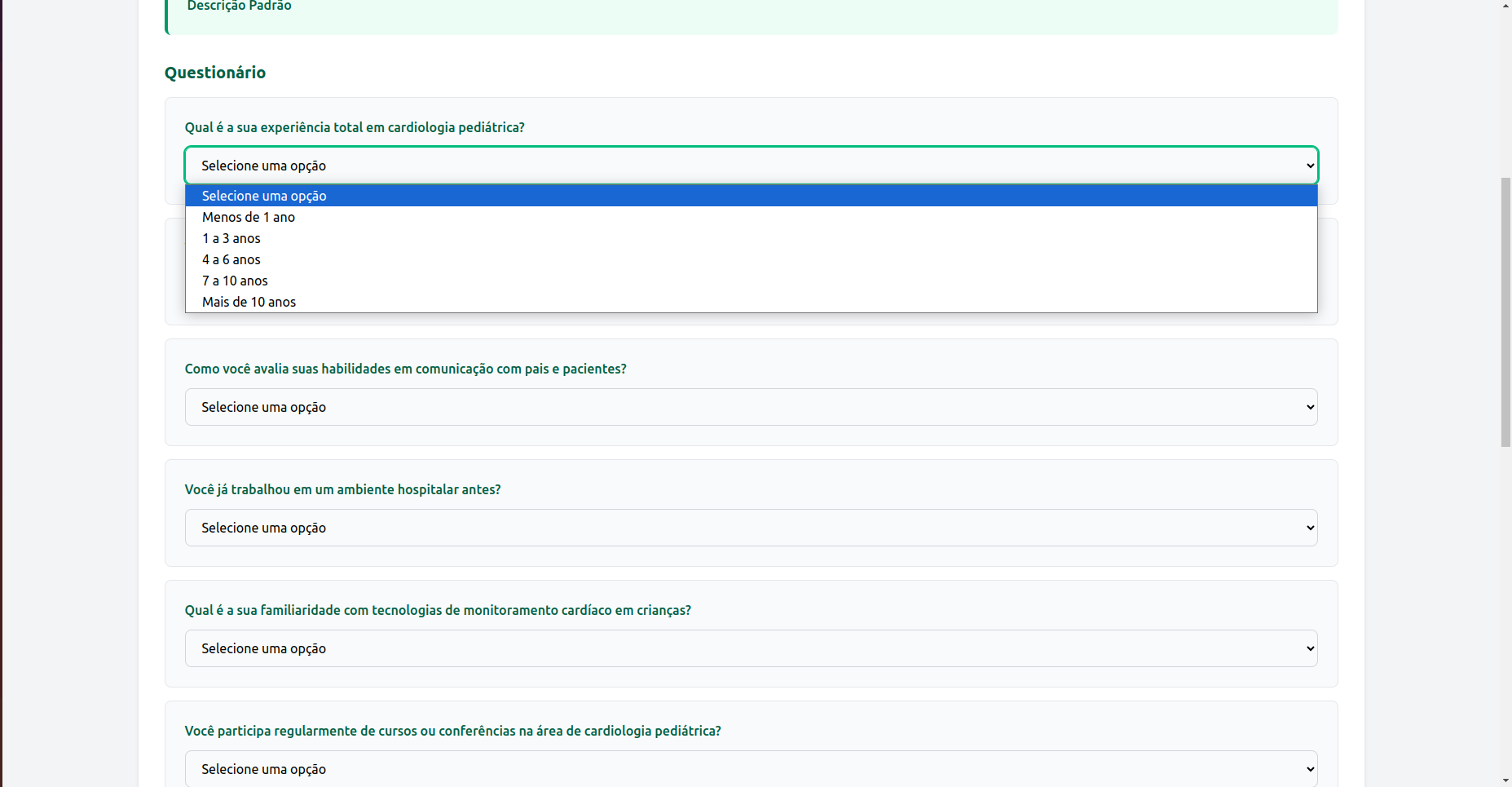Choose '1 a 3 anos' from the list
Screen dimensions: 1512x787
pos(231,238)
